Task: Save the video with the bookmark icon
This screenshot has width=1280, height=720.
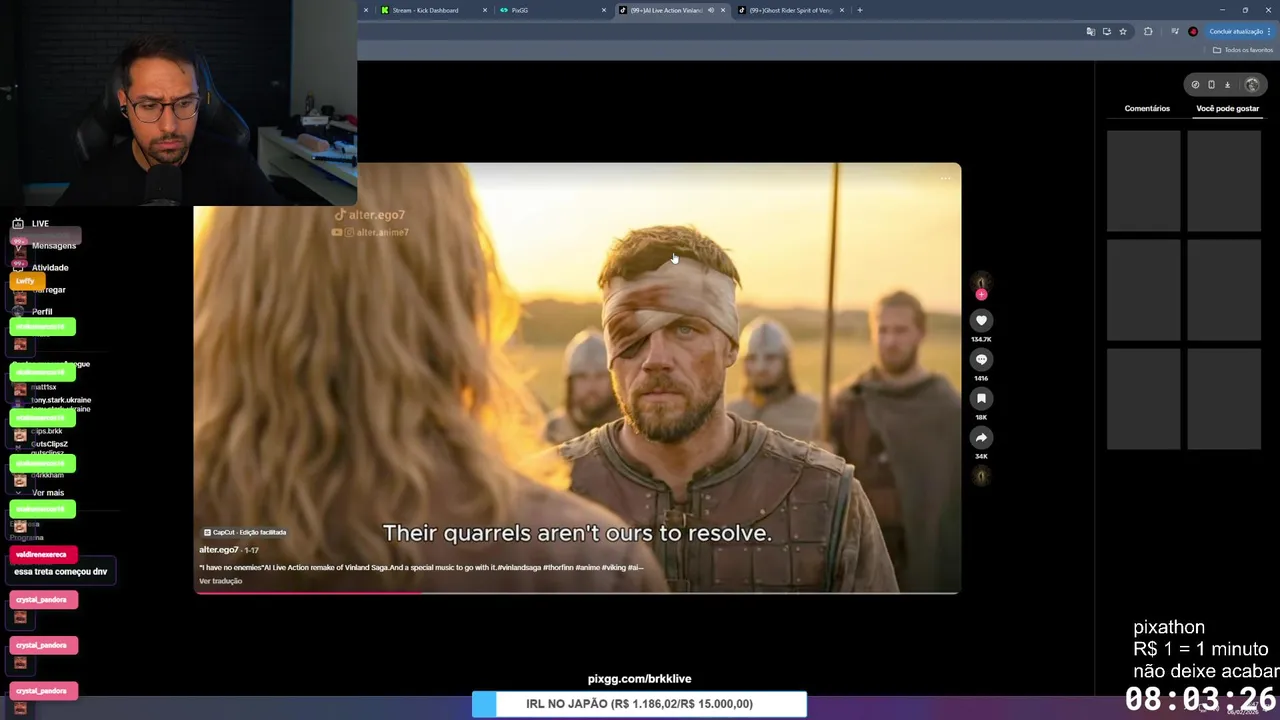Action: click(981, 398)
